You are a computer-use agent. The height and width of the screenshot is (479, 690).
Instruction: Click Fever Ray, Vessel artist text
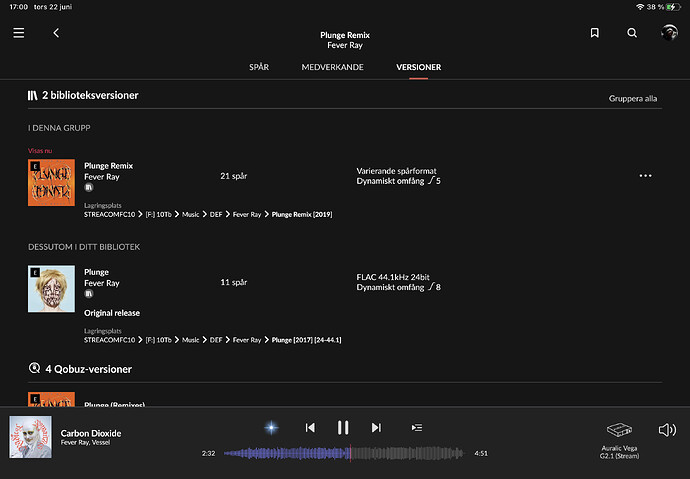pos(85,442)
